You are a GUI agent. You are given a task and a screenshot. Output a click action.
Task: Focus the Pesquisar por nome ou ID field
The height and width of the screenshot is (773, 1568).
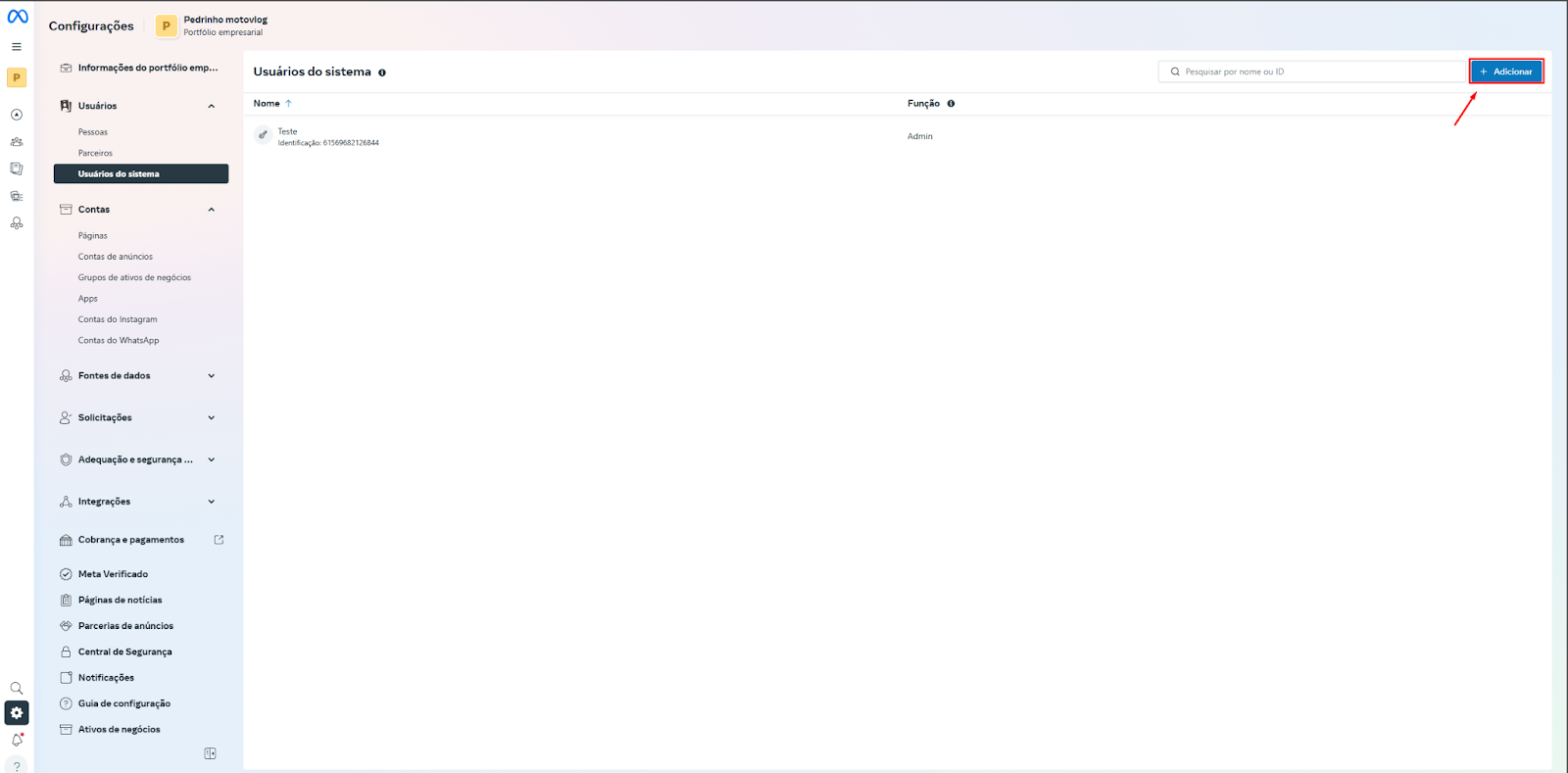pyautogui.click(x=1318, y=72)
